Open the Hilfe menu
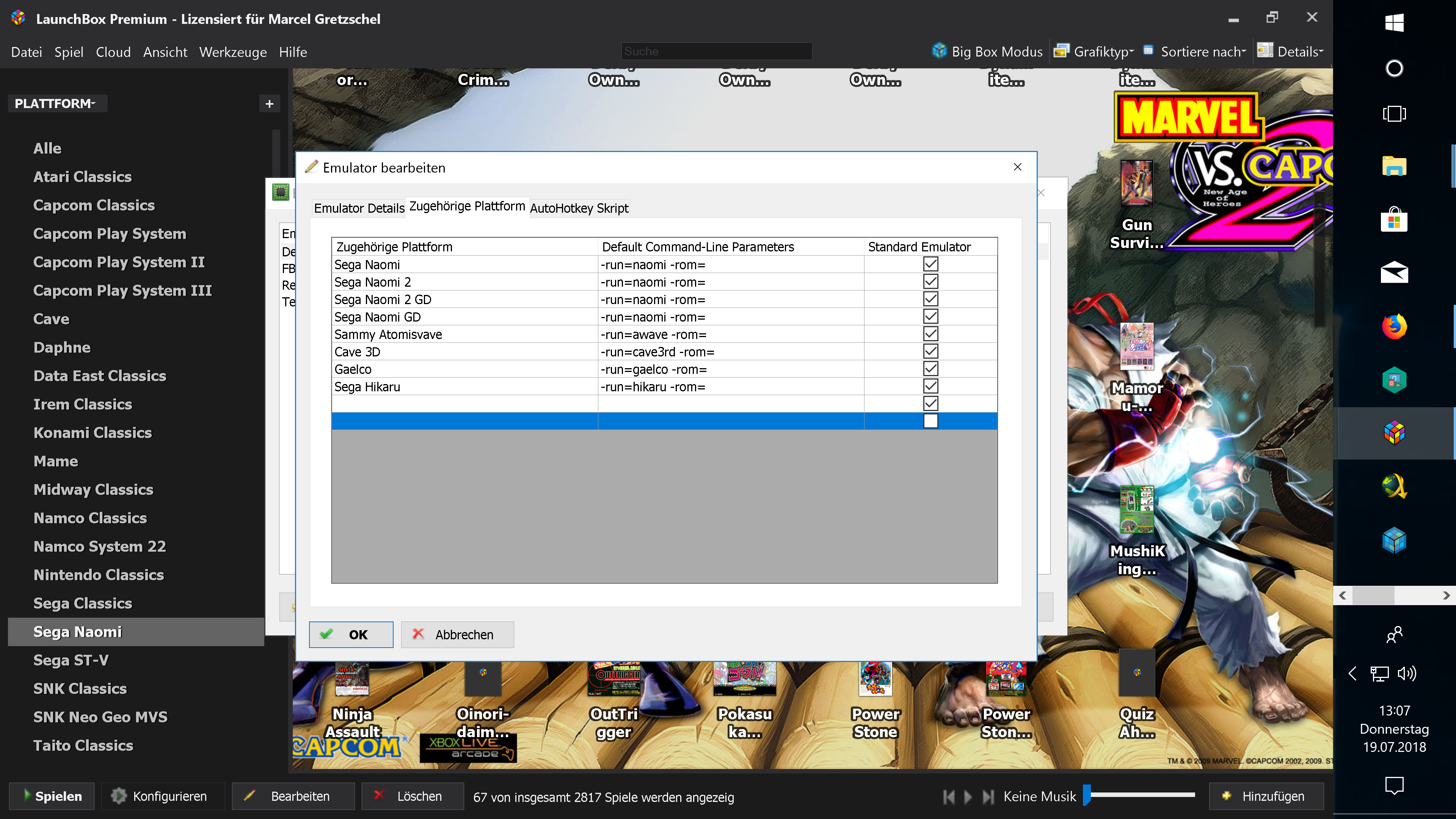This screenshot has width=1456, height=819. 293,52
